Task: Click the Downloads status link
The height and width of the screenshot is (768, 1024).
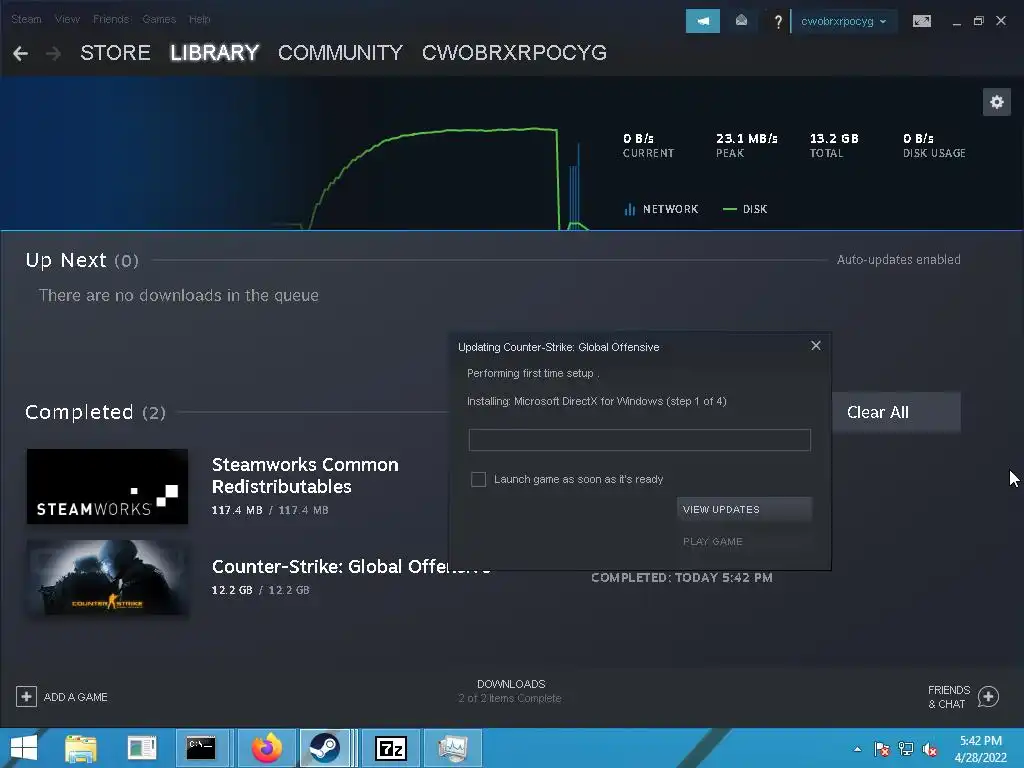Action: pyautogui.click(x=510, y=691)
